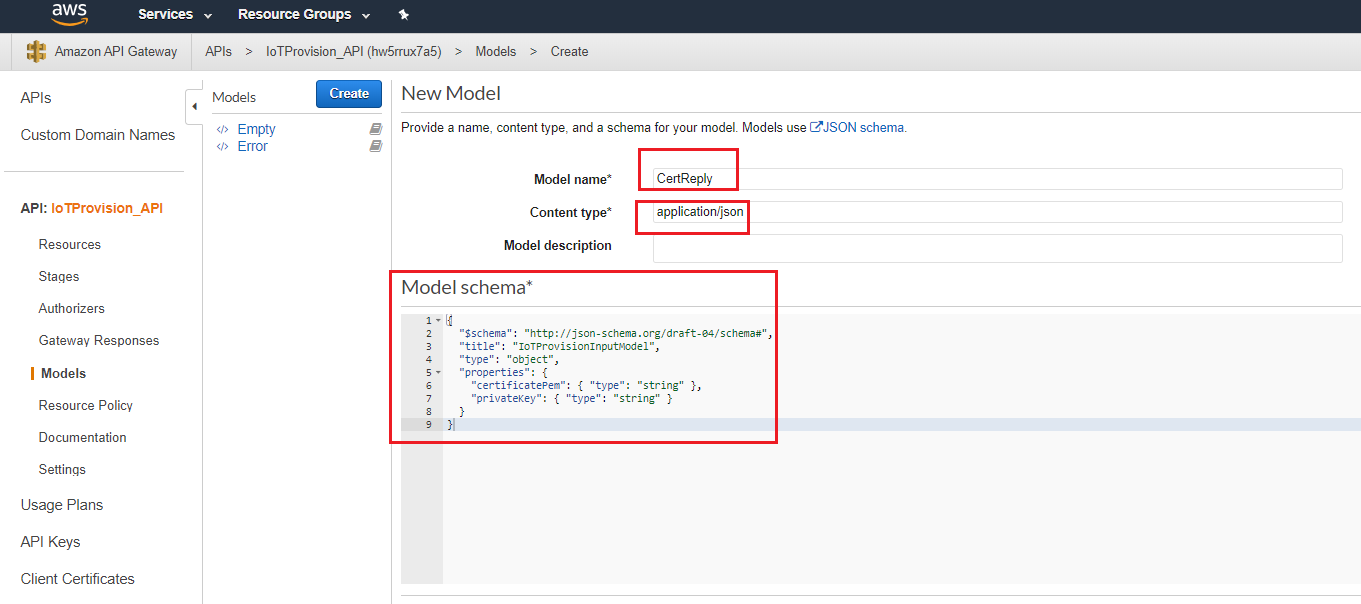The width and height of the screenshot is (1361, 604).
Task: Click the Create breadcrumb item
Action: coord(569,51)
